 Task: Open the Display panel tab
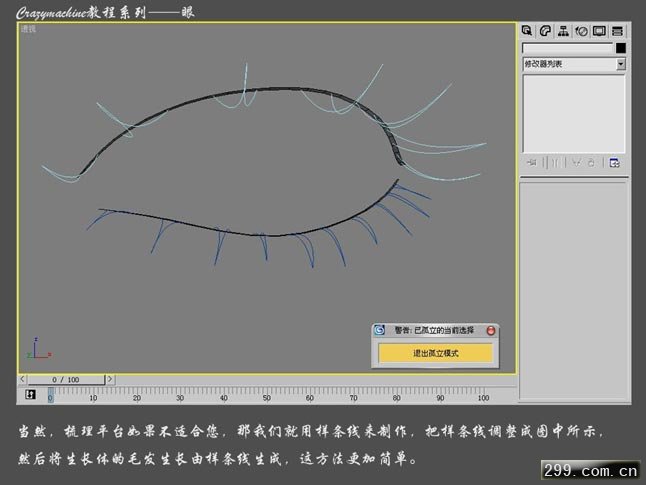[x=599, y=31]
